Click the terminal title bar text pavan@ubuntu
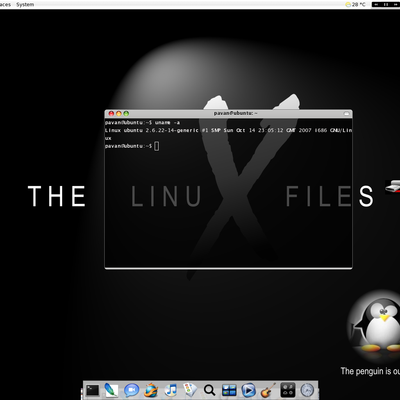The width and height of the screenshot is (400, 400). [235, 113]
